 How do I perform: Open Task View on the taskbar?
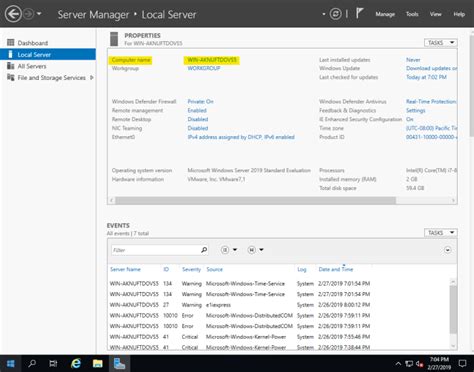pos(53,363)
